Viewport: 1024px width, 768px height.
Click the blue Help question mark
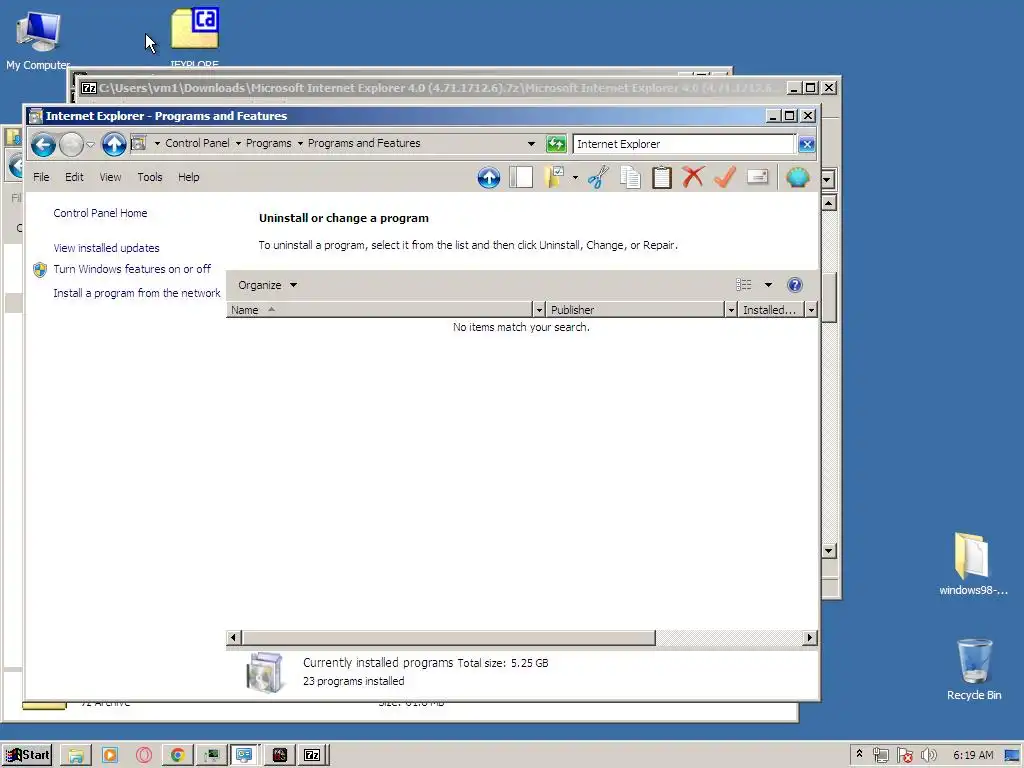click(x=795, y=285)
